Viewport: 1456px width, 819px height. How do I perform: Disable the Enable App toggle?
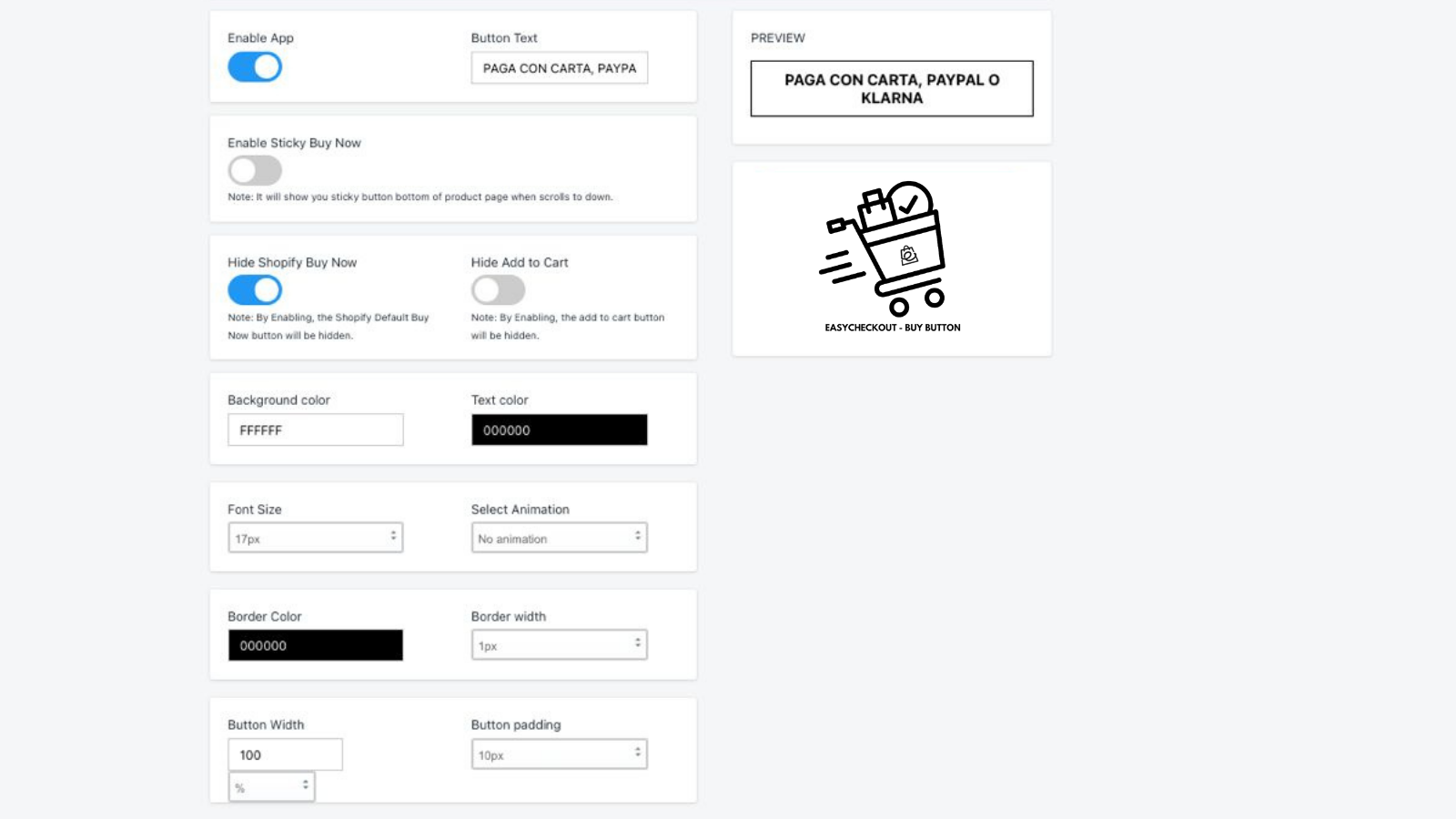tap(255, 67)
